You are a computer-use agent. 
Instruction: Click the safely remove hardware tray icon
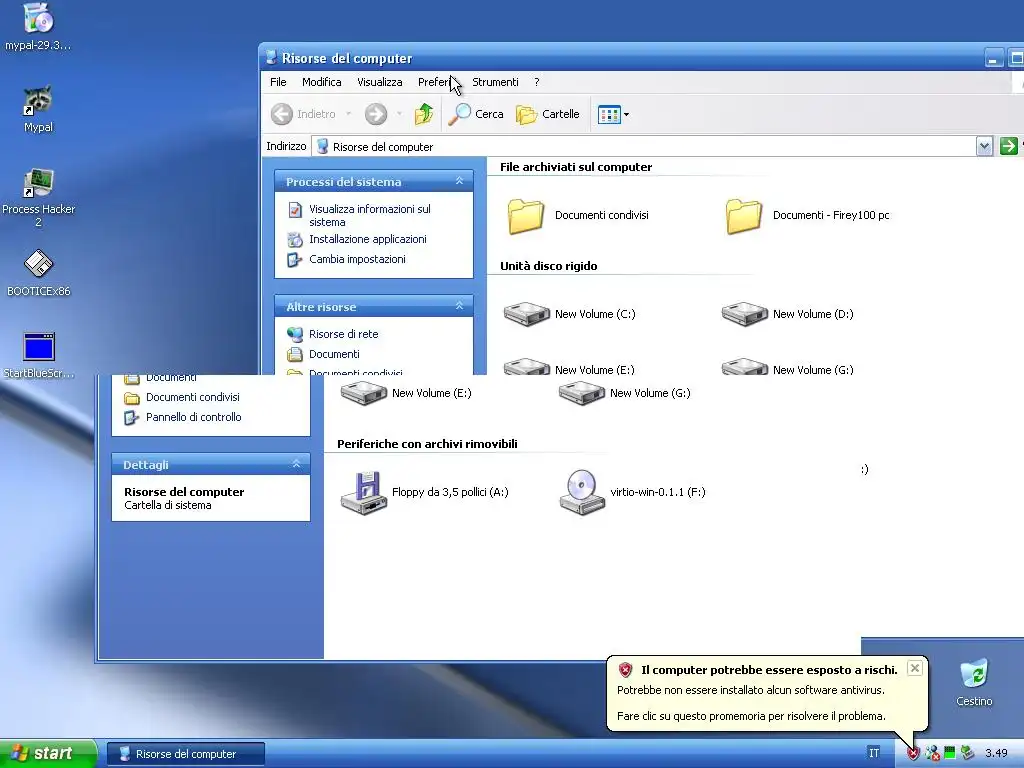pyautogui.click(x=967, y=753)
